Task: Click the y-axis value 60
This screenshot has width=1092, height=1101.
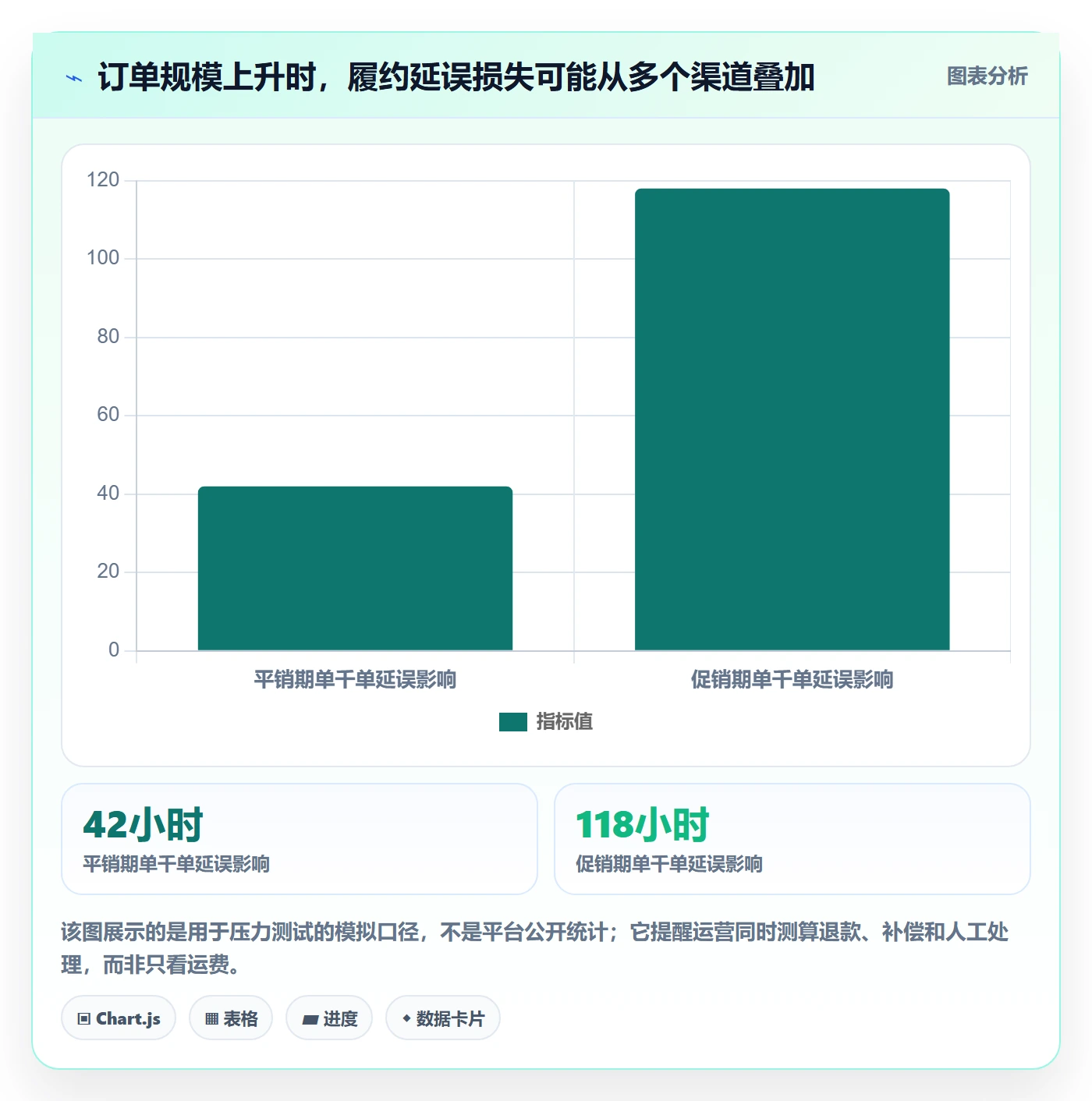Action: 108,415
